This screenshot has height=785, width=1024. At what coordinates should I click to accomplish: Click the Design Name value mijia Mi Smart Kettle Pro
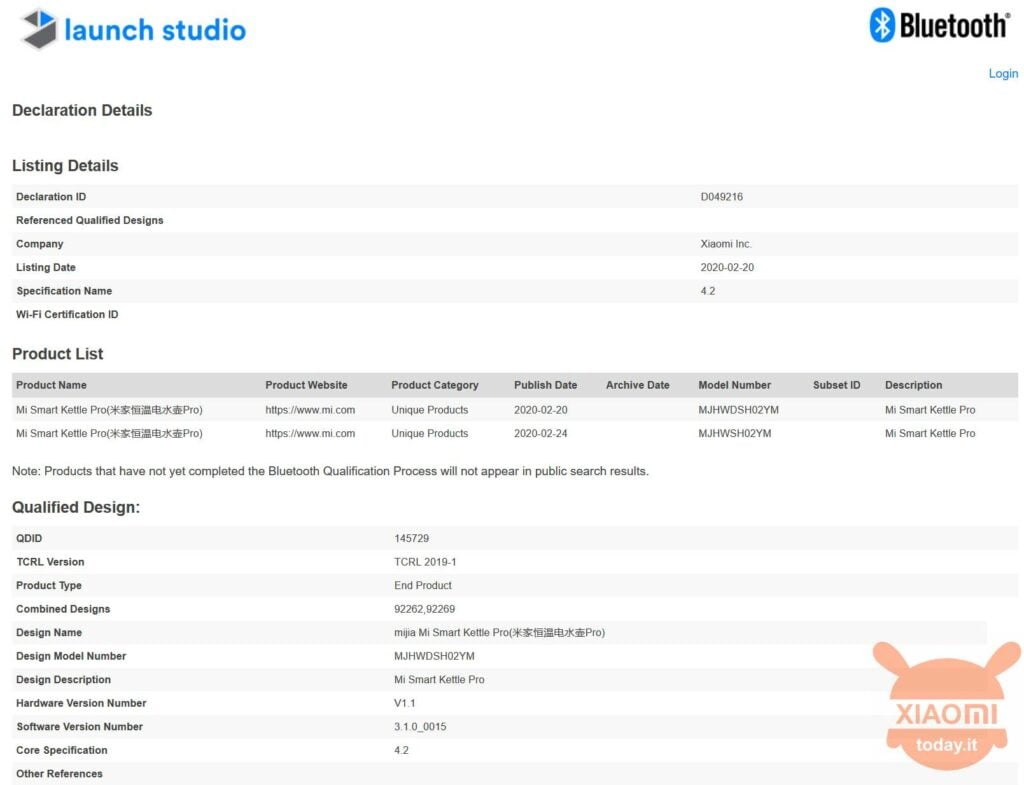pos(500,632)
